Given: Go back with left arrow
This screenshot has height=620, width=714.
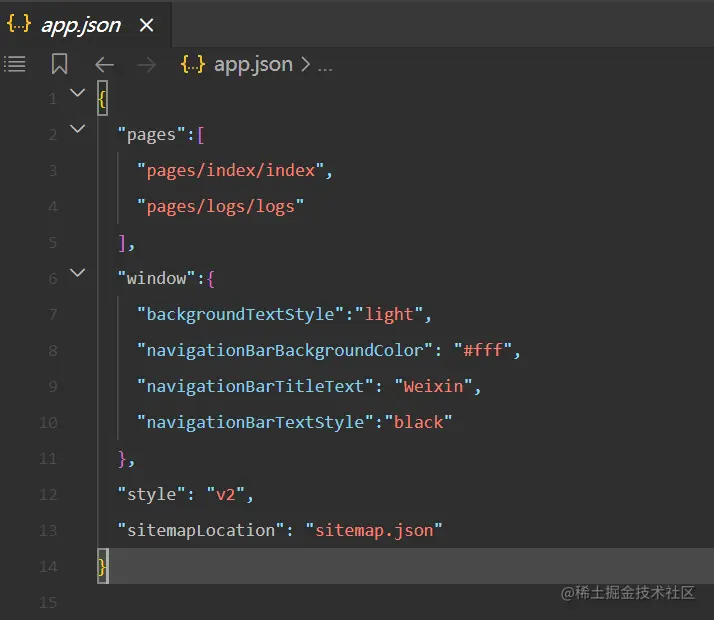Looking at the screenshot, I should [104, 65].
